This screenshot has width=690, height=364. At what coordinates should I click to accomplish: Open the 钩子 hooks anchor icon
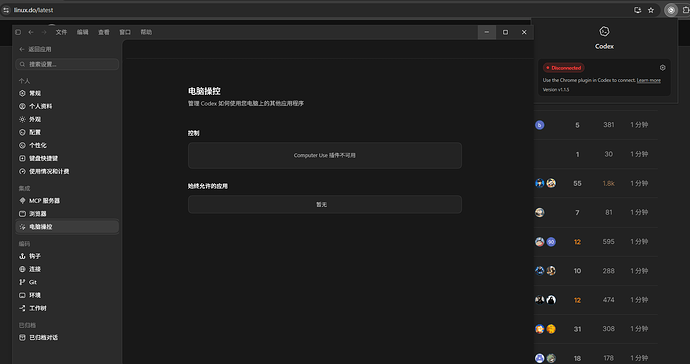point(22,256)
